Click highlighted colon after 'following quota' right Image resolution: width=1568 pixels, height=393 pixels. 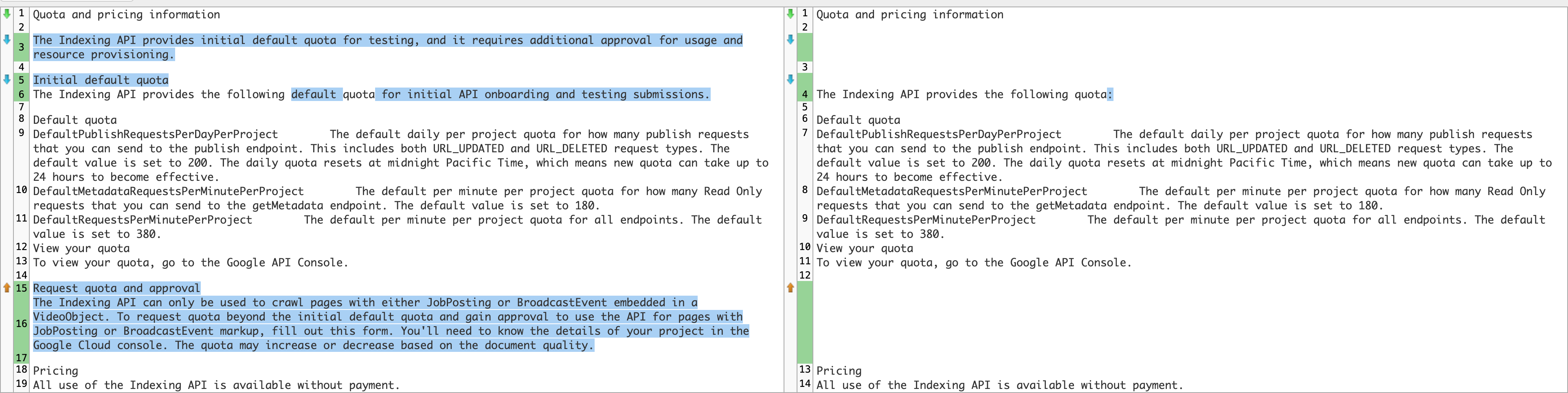(x=1110, y=94)
